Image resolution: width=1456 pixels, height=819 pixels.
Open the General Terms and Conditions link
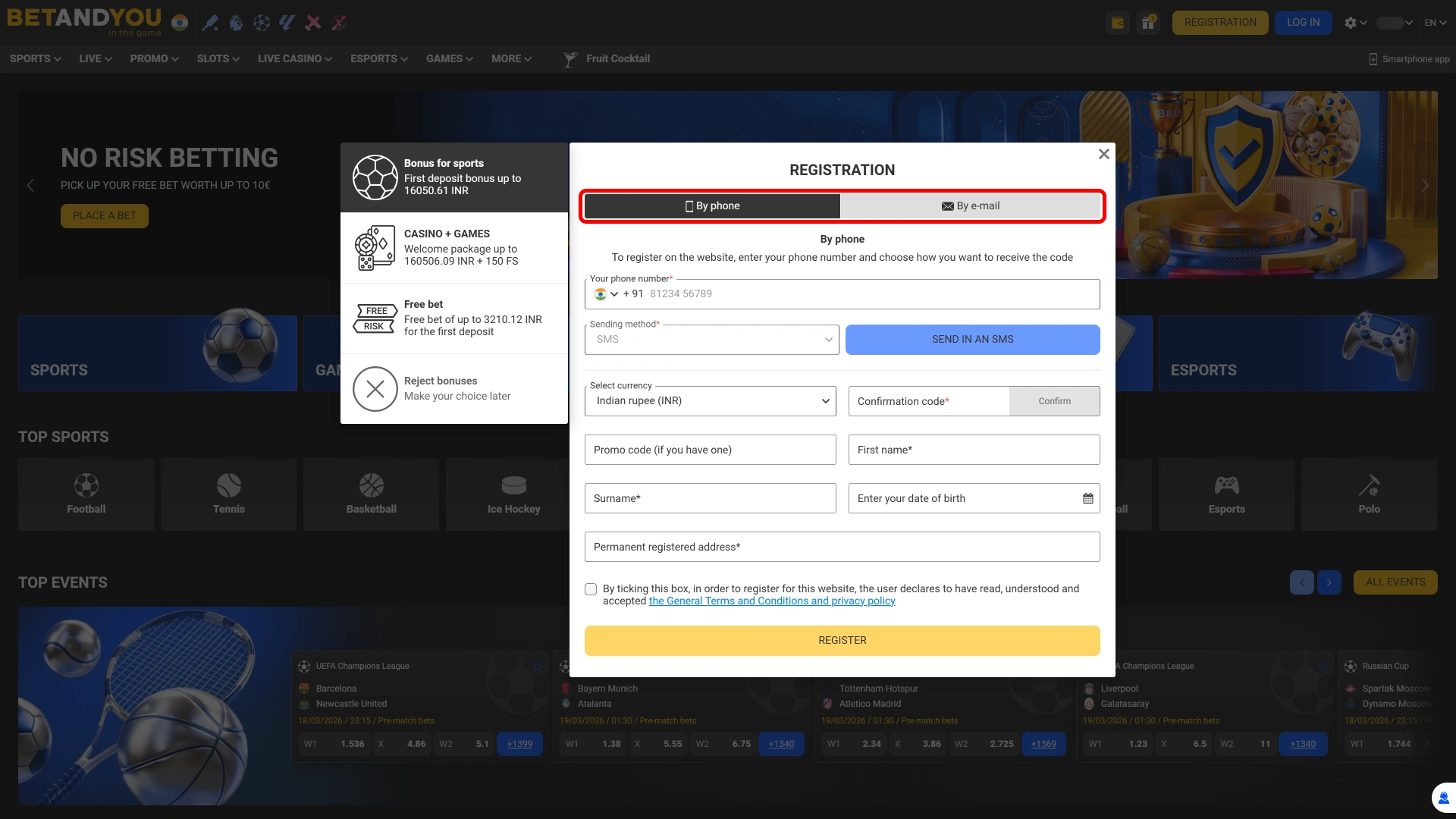click(x=771, y=601)
